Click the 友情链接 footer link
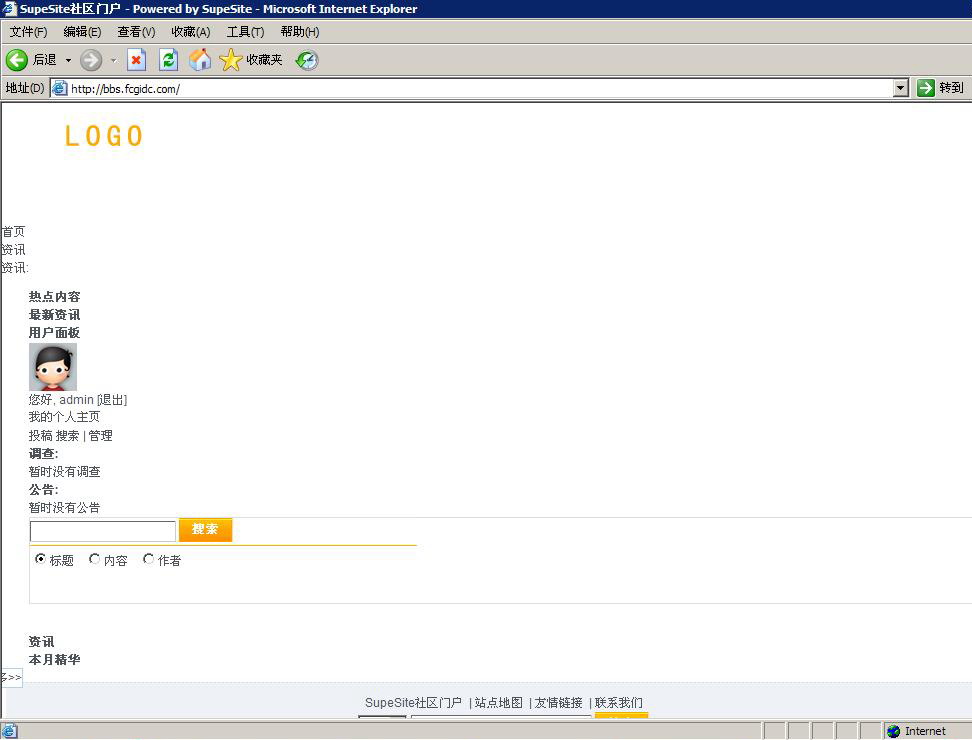 point(559,703)
